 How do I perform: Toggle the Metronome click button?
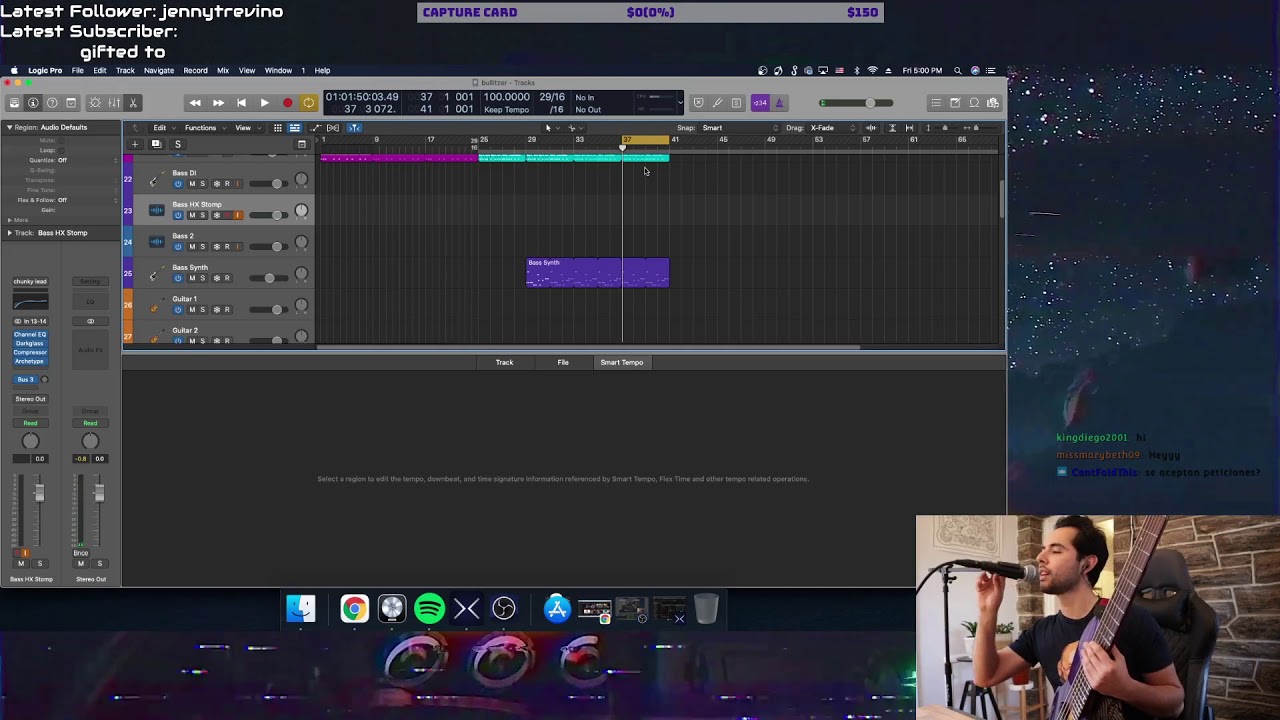click(x=779, y=103)
